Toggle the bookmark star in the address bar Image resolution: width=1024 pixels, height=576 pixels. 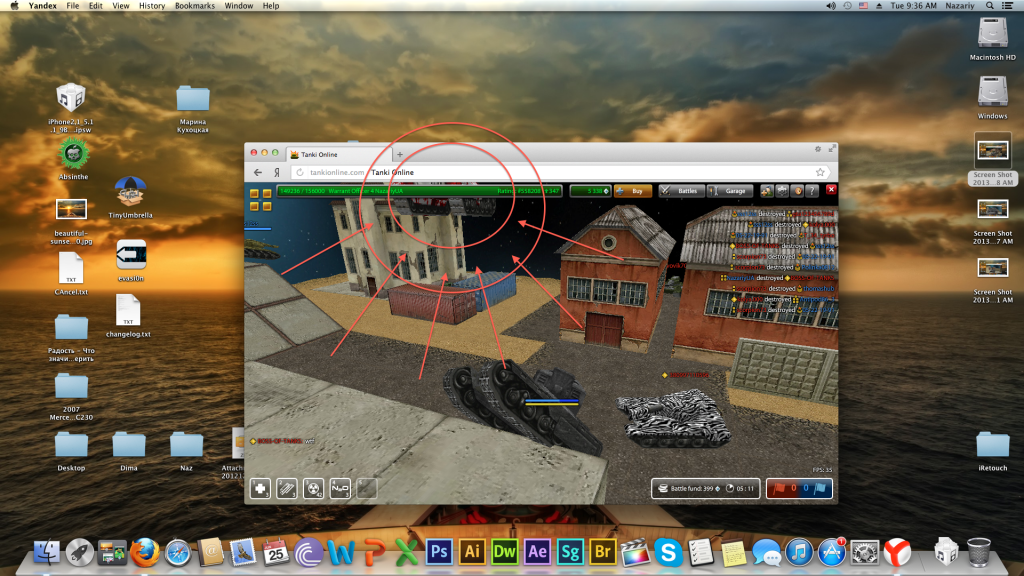(x=820, y=172)
